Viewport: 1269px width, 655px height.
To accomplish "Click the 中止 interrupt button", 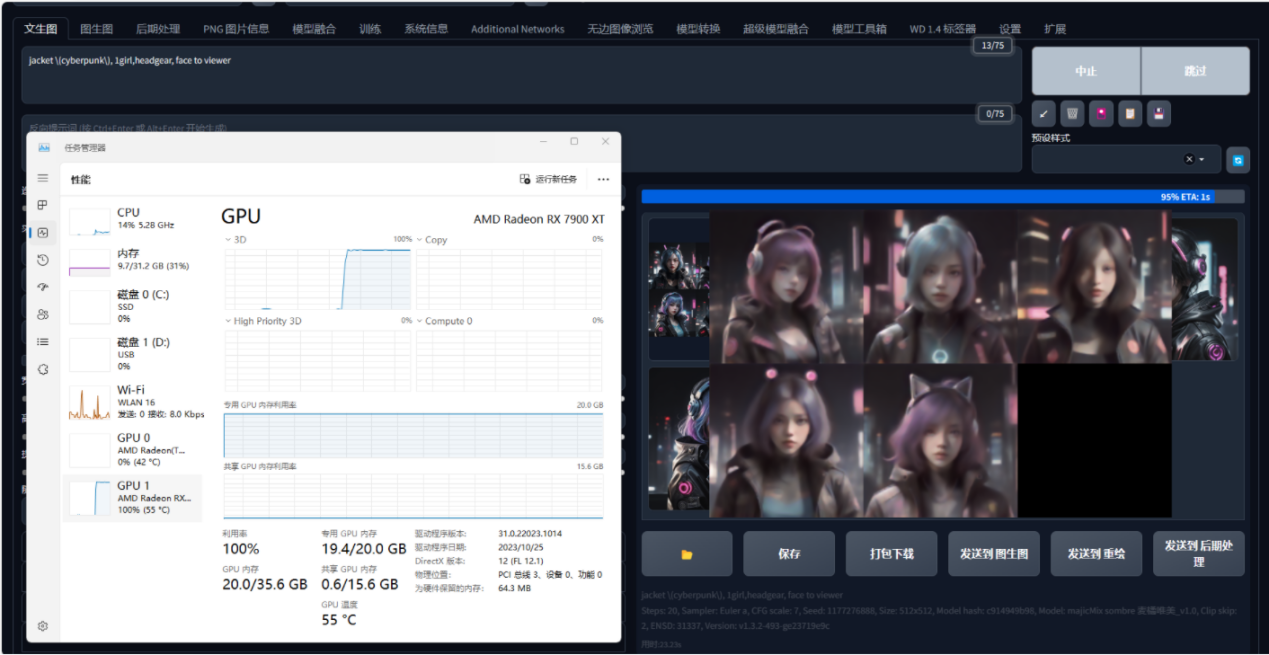I will (x=1086, y=71).
